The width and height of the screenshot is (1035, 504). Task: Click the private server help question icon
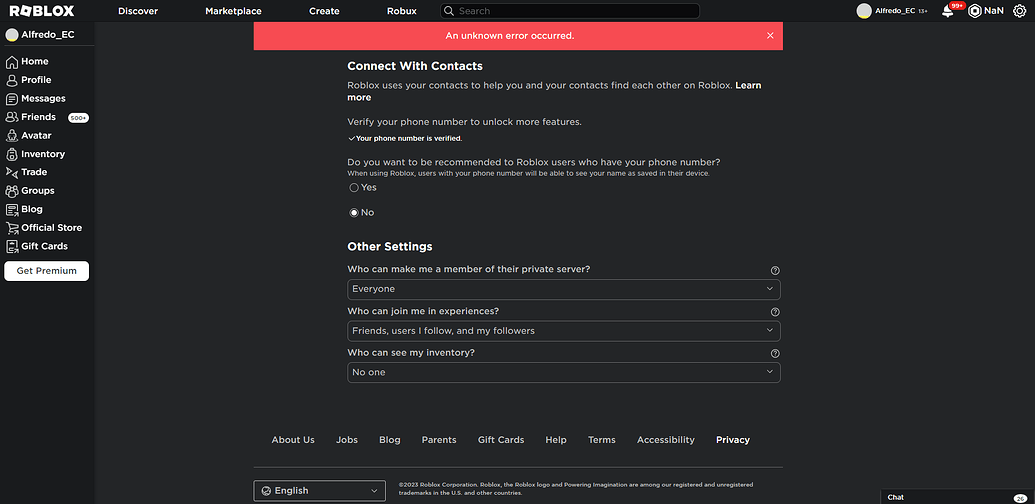tap(775, 270)
